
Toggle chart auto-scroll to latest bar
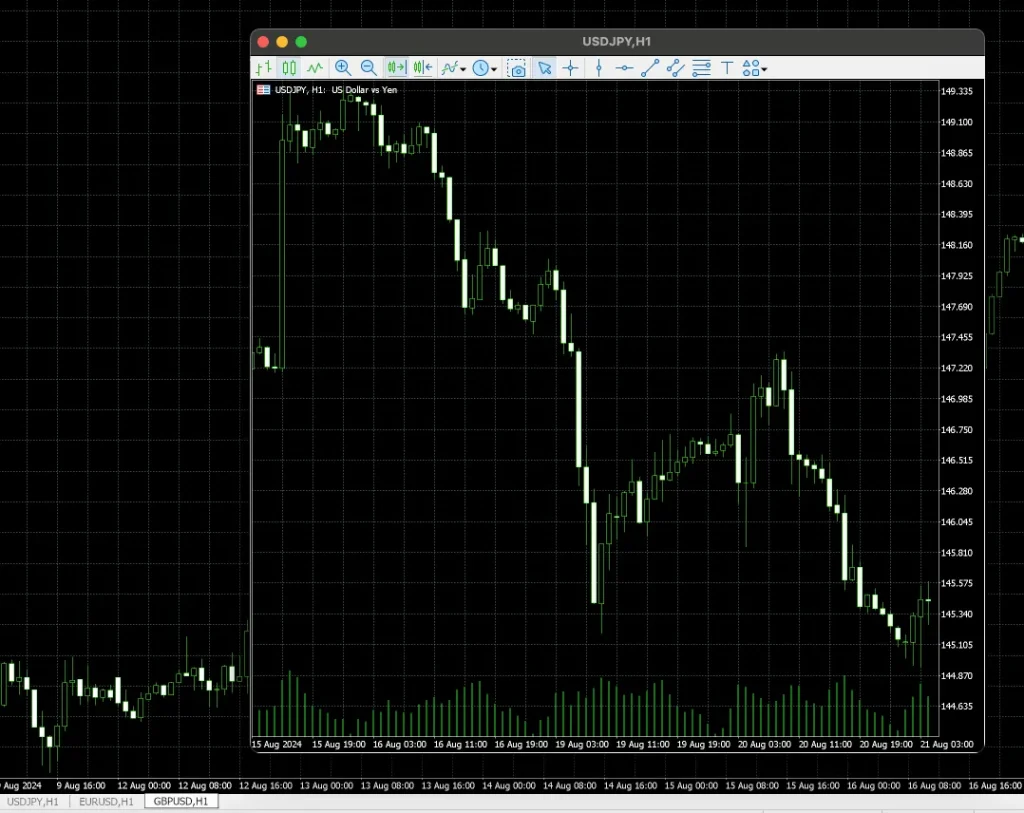(x=397, y=68)
